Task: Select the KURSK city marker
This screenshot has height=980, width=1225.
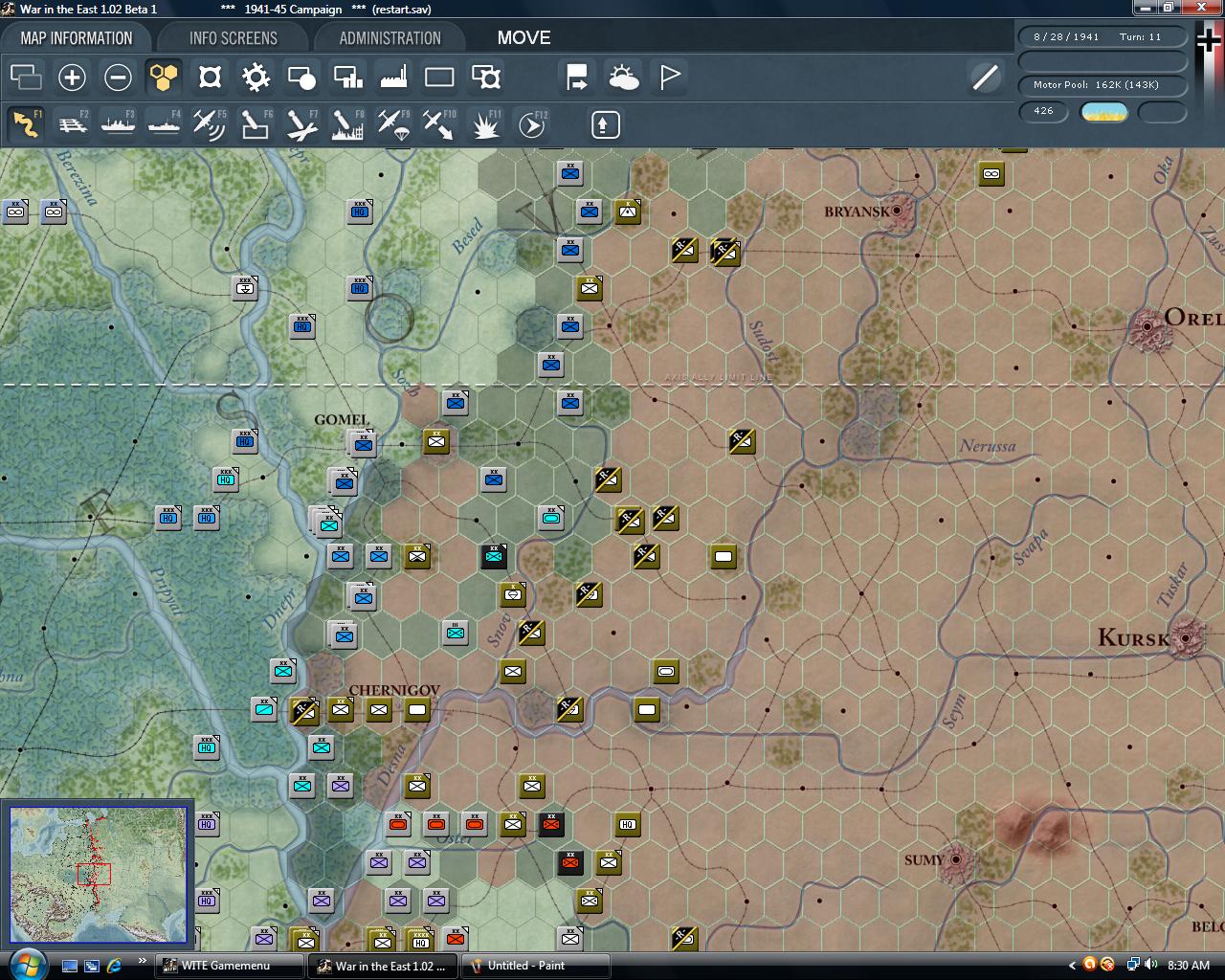Action: coord(1185,637)
